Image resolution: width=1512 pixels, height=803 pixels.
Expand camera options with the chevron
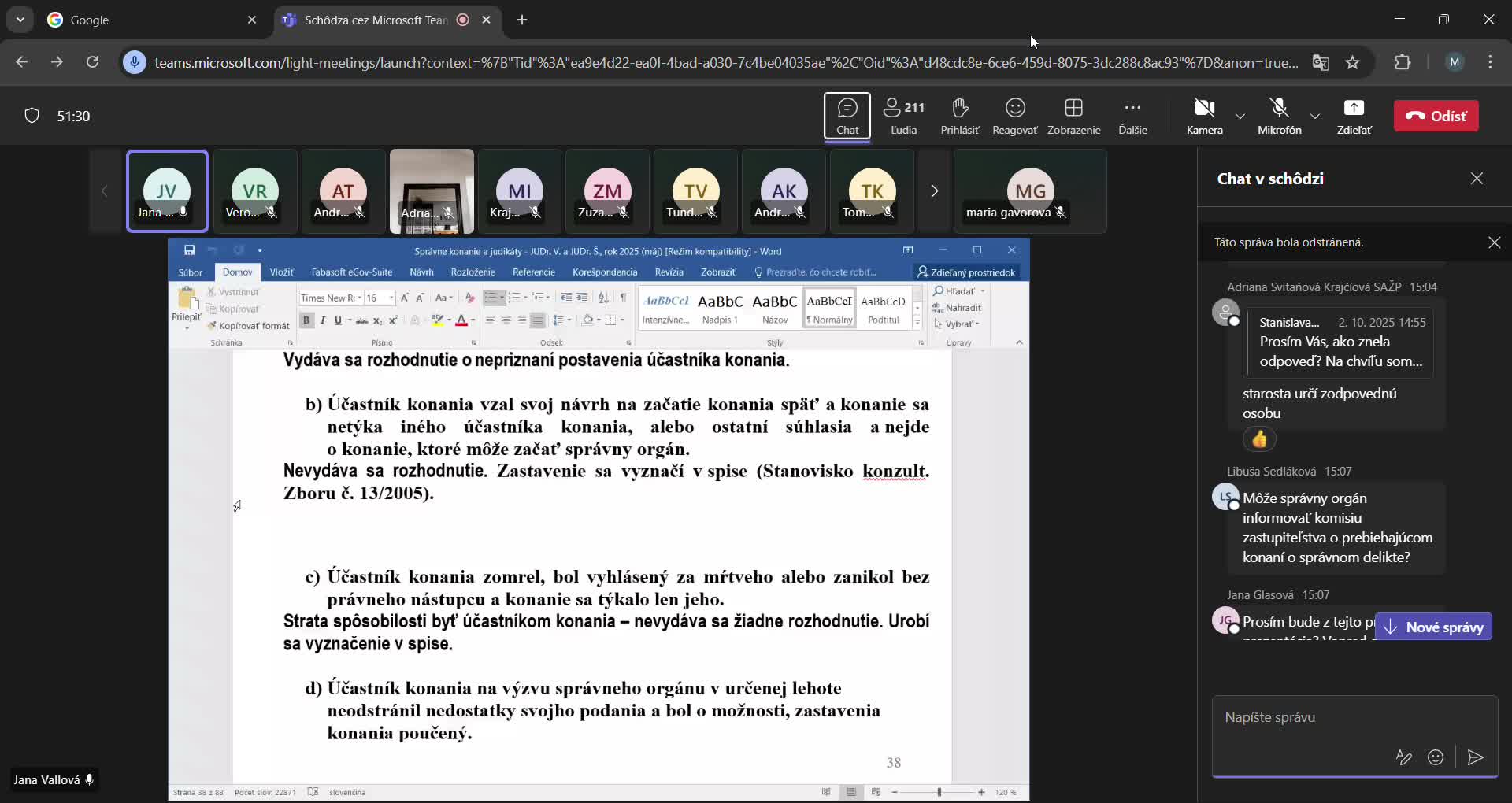coord(1239,116)
